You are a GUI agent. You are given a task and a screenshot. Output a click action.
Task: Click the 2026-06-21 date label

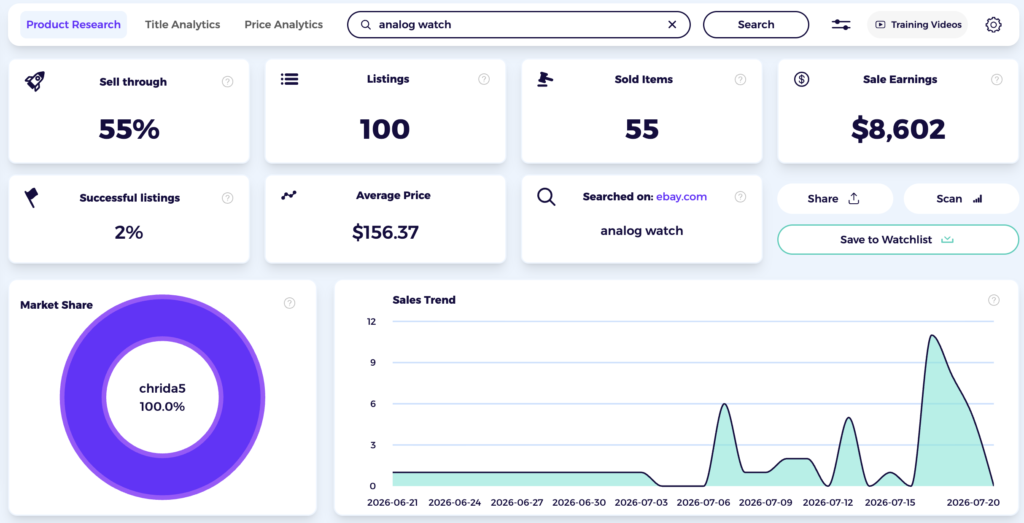point(392,503)
